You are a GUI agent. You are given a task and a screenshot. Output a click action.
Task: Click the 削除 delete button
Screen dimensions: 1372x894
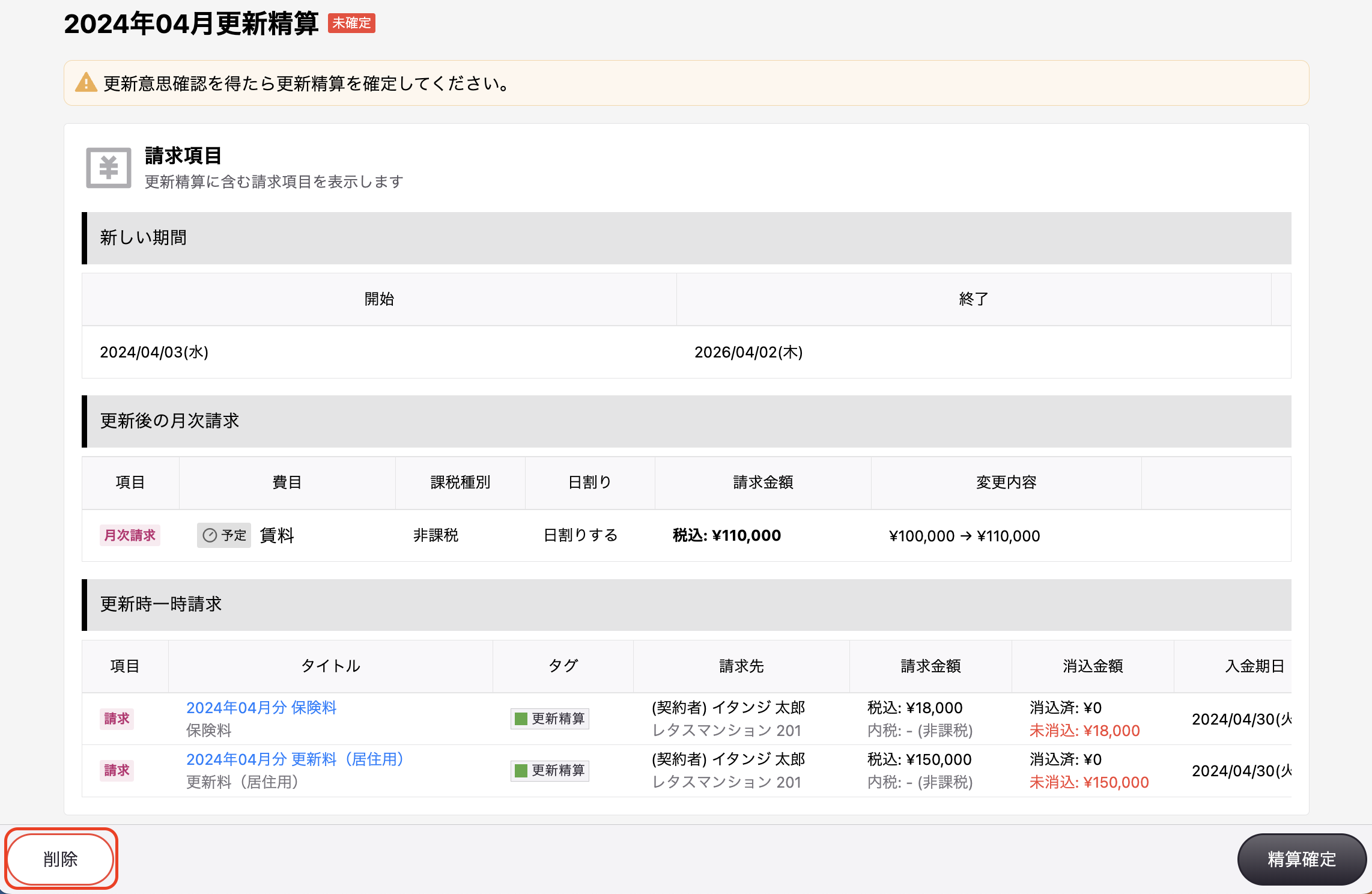pos(61,859)
